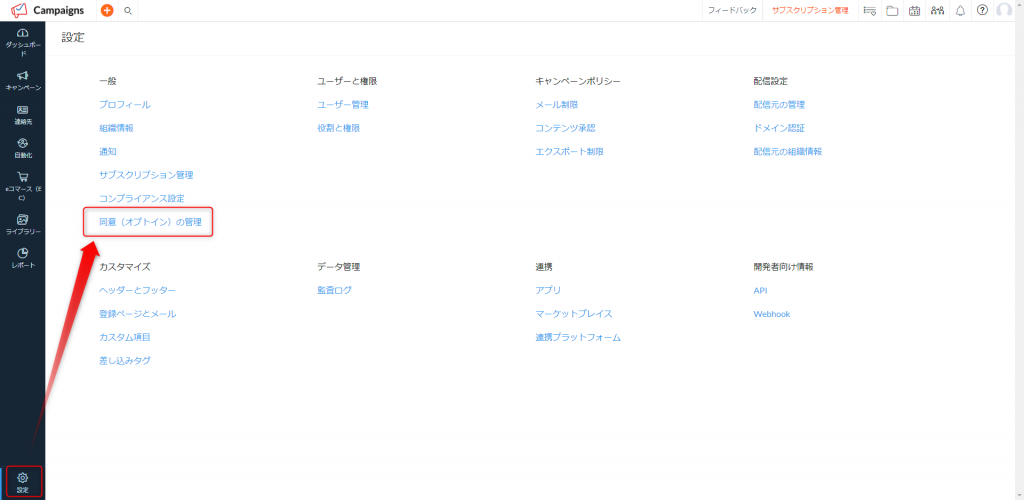
Task: Open the エクスポート制限 link
Action: pyautogui.click(x=569, y=151)
